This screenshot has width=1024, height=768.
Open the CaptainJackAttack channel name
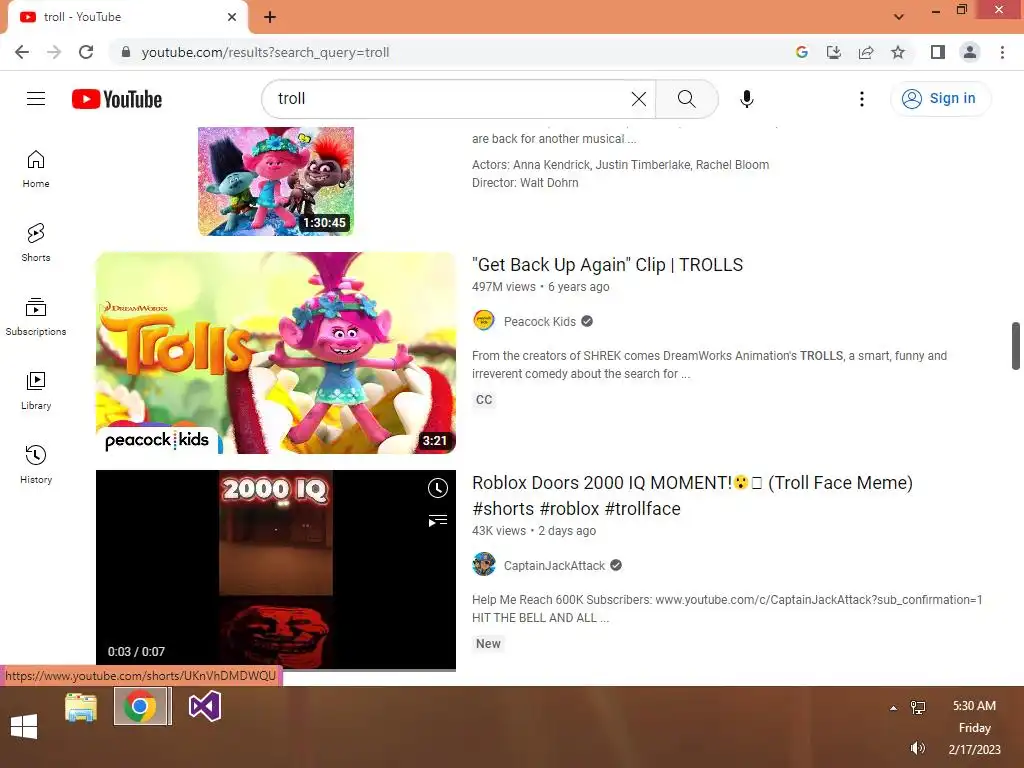click(554, 566)
